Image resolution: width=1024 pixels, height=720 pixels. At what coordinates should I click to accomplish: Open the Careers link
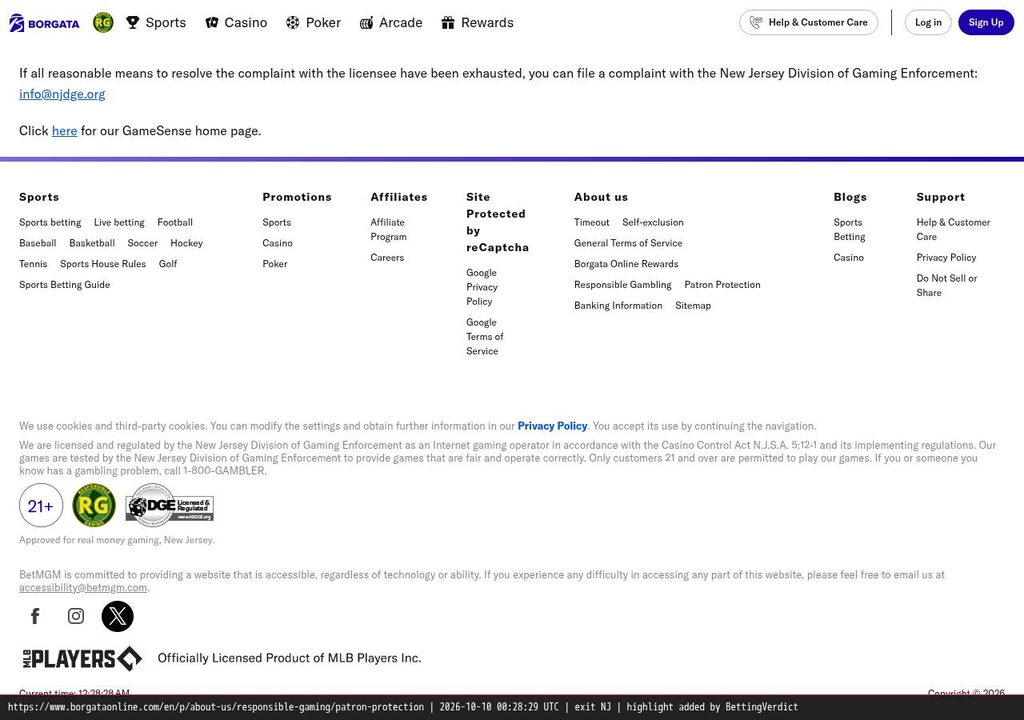click(x=387, y=257)
